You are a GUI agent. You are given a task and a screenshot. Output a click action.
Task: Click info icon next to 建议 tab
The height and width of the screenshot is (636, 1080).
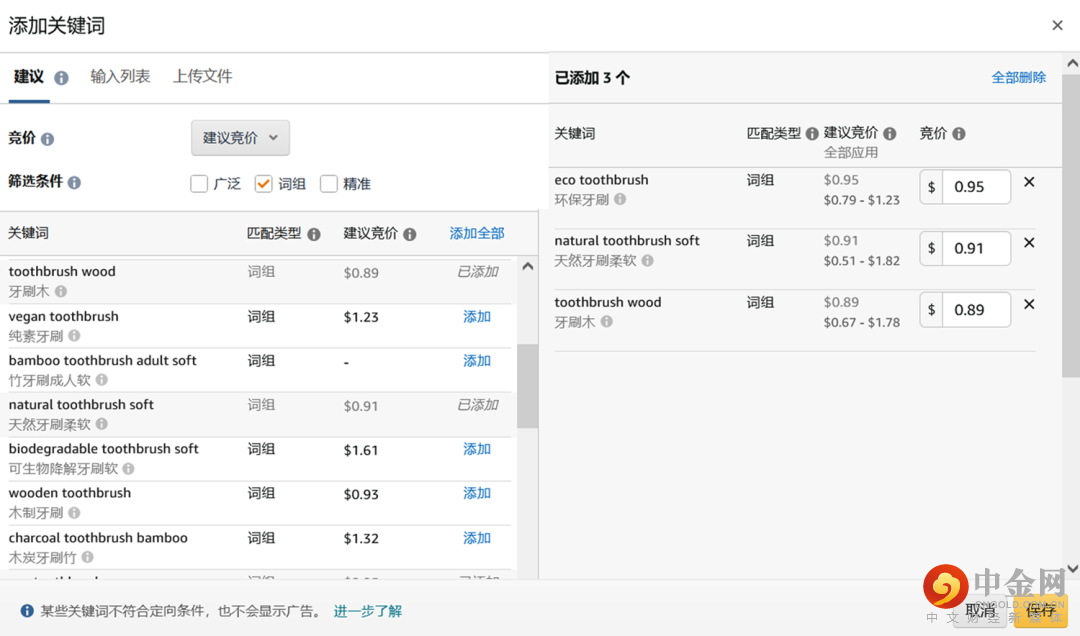point(61,78)
